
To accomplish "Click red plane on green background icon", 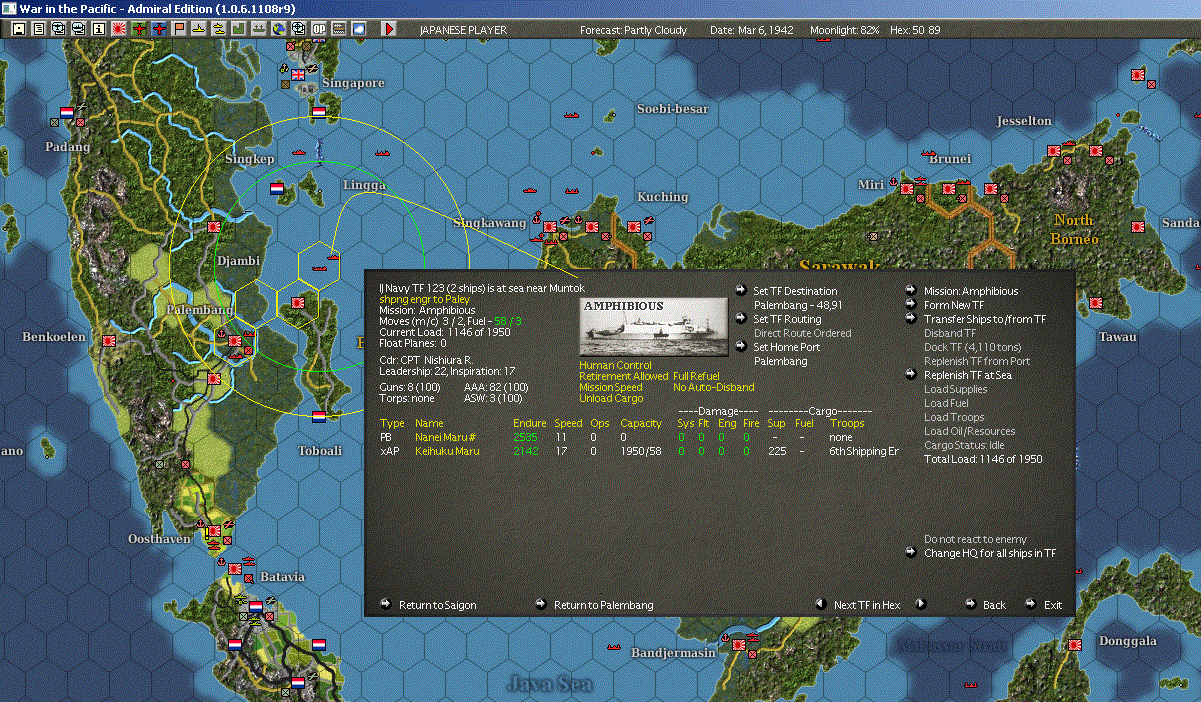I will [138, 29].
